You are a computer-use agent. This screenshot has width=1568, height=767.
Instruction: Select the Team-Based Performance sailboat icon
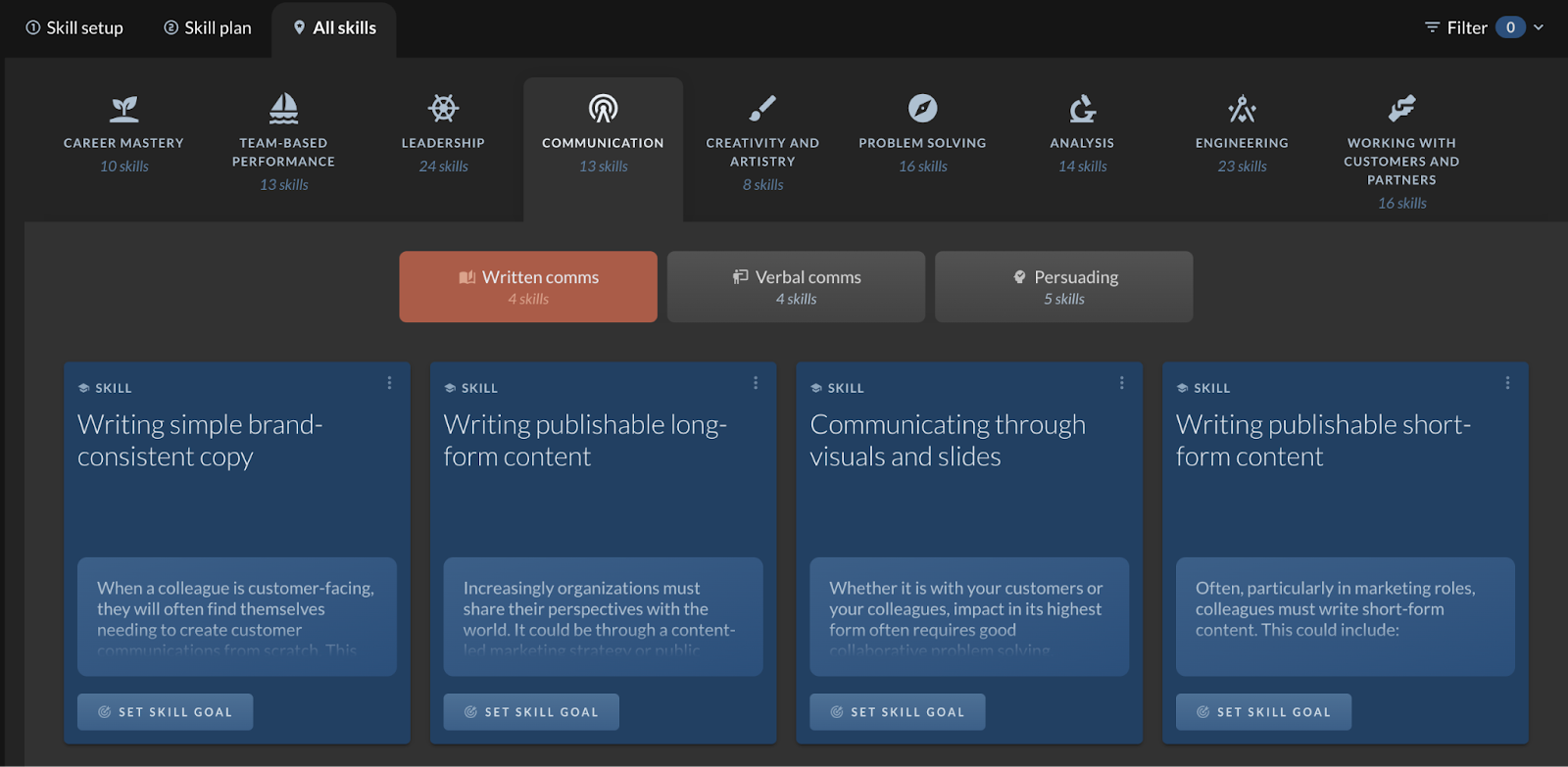[x=283, y=108]
